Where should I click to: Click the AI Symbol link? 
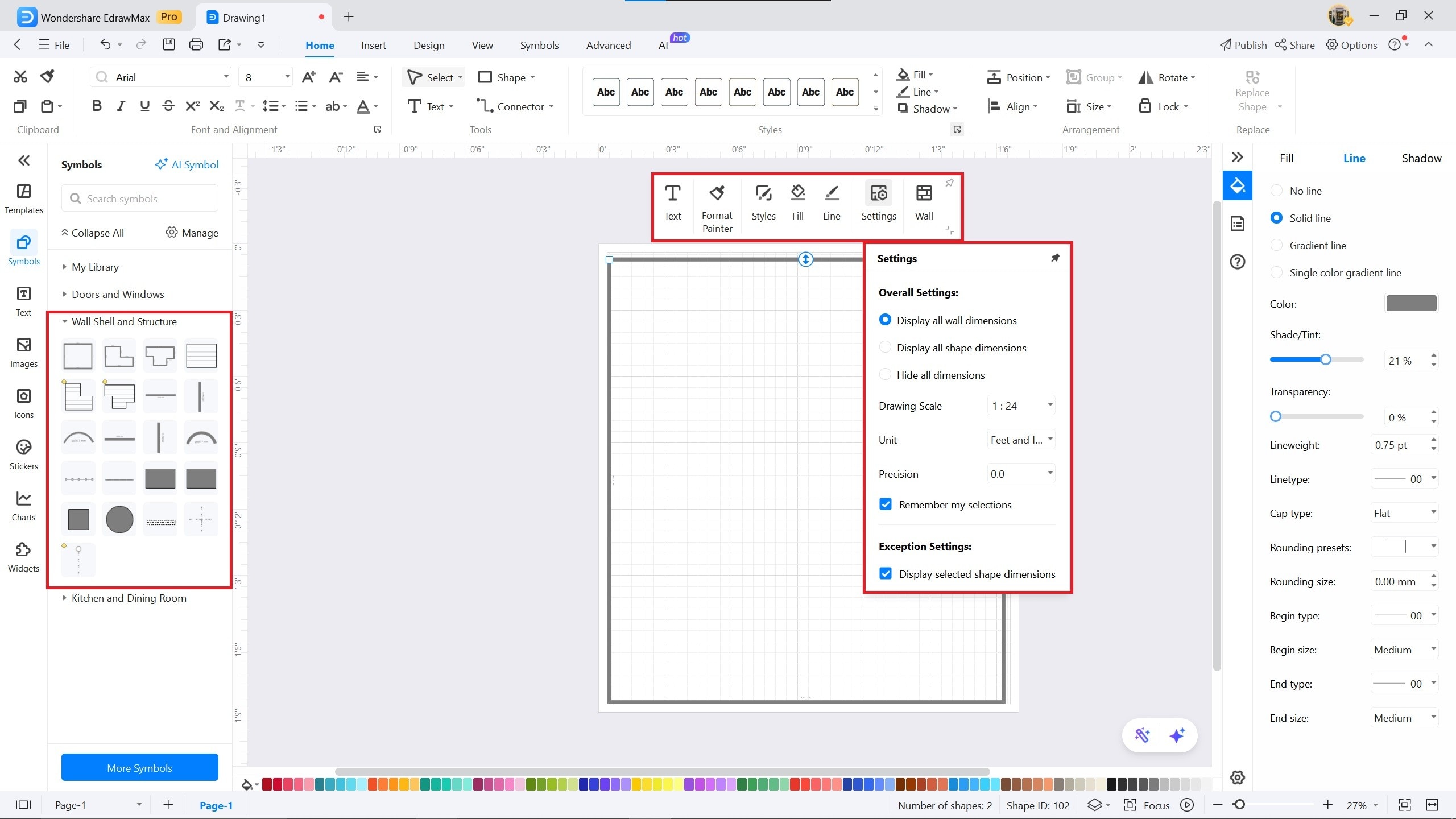187,165
